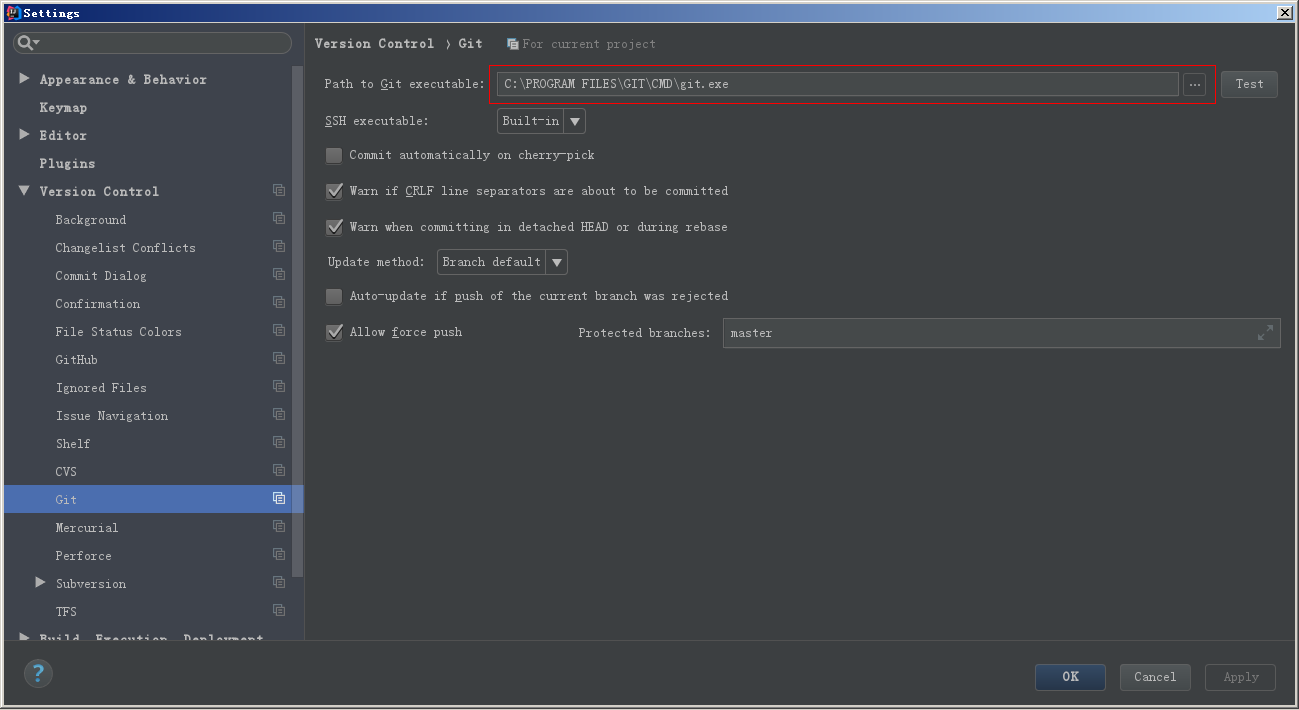This screenshot has width=1299, height=710.
Task: Collapse the Version Control section
Action: [25, 190]
